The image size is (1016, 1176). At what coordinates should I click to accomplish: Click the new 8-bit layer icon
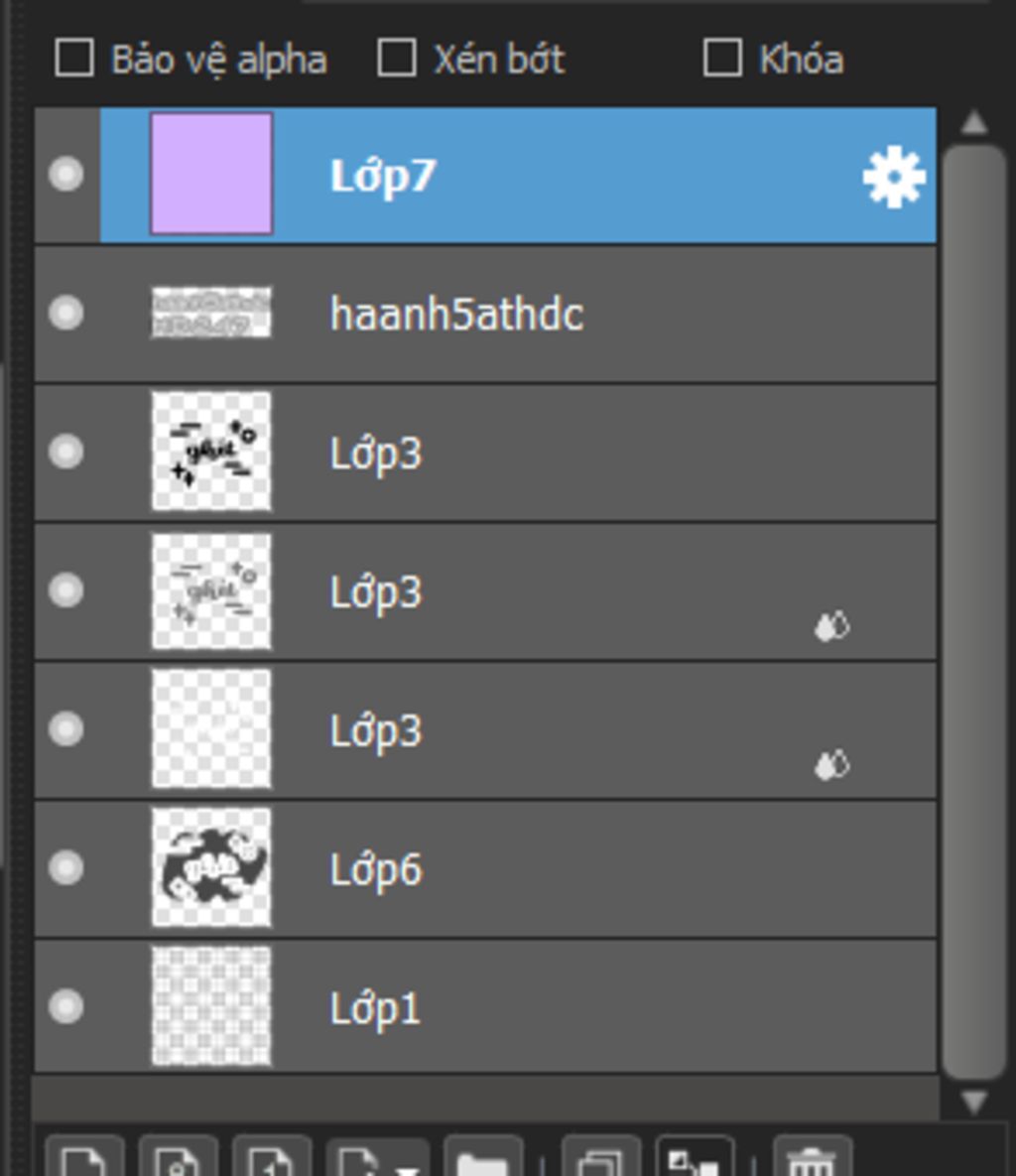point(178,1159)
